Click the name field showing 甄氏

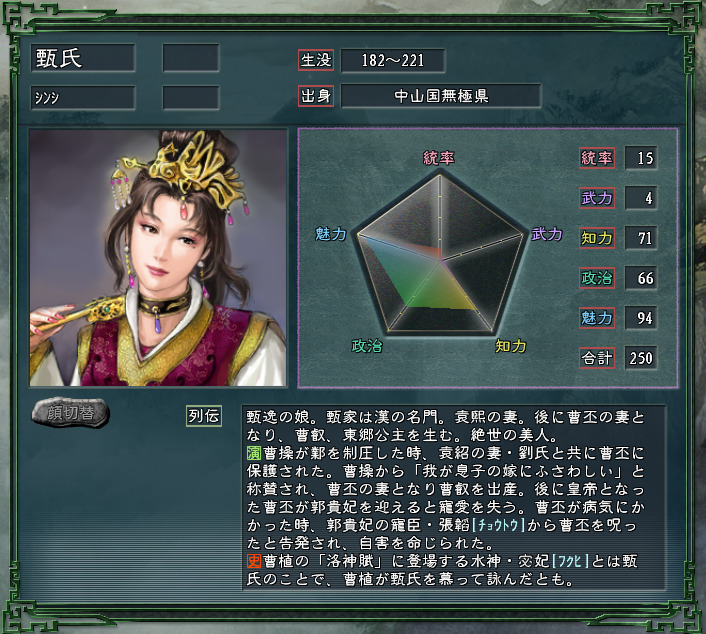point(83,58)
